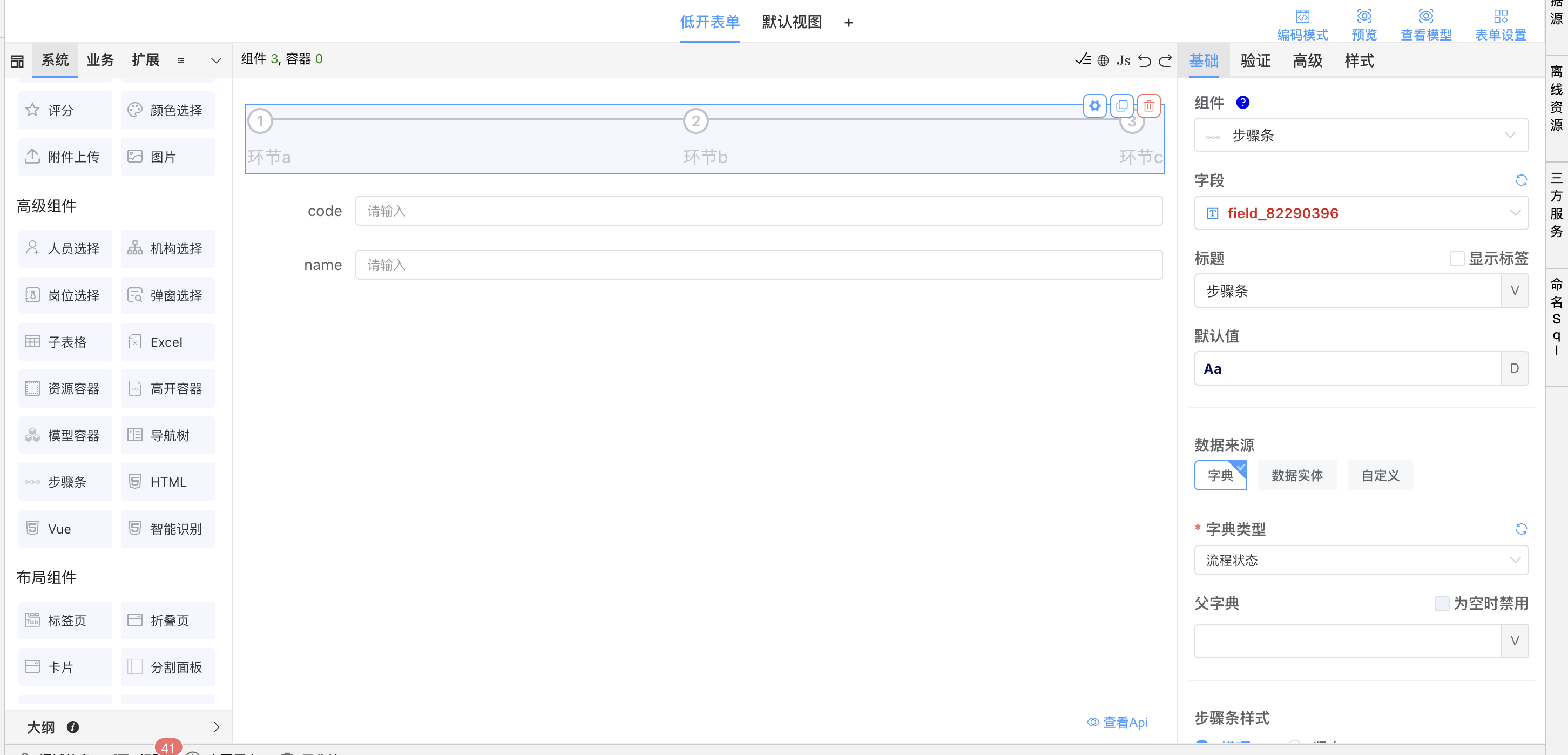
Task: Open settings gear on step bar
Action: point(1094,105)
